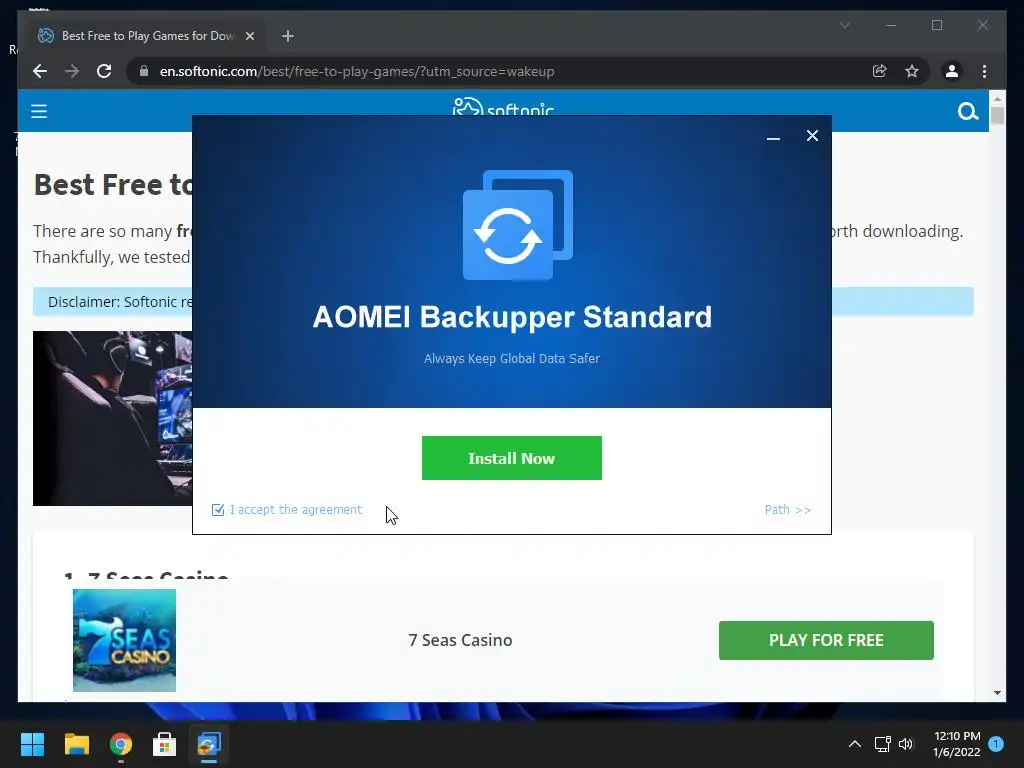Open notification badge in taskbar

coord(996,744)
